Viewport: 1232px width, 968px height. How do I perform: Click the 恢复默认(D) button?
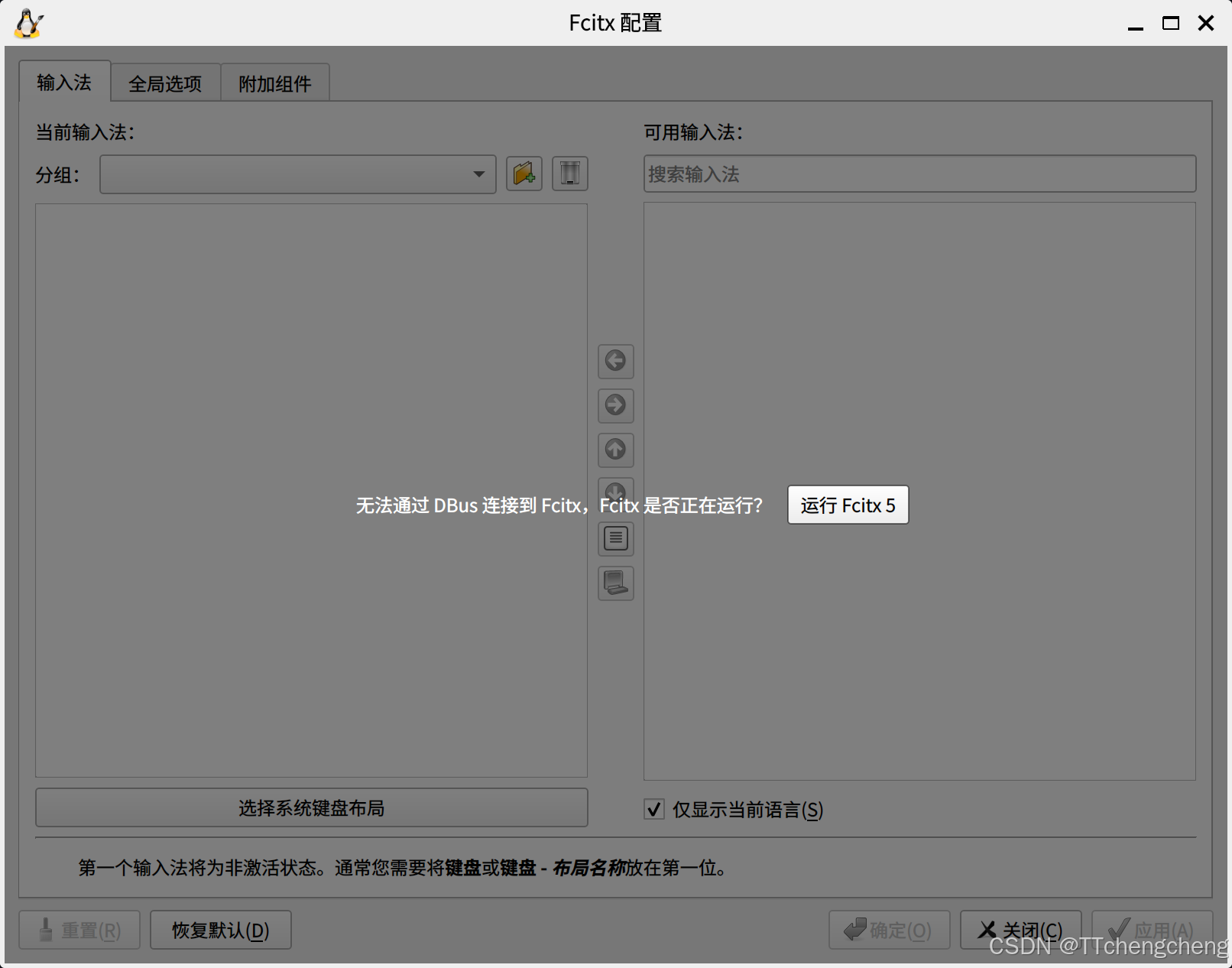click(x=220, y=930)
